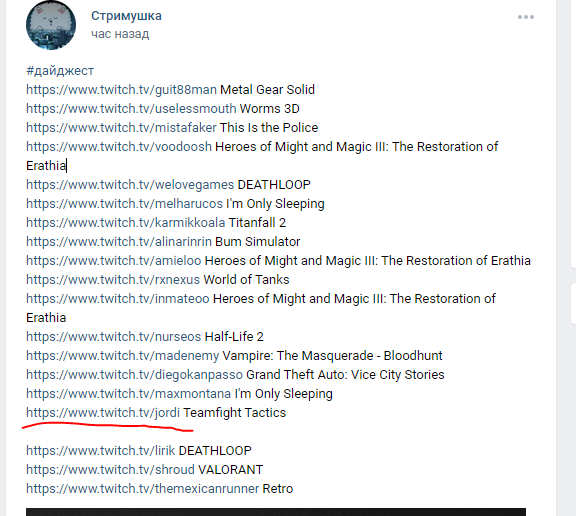
Task: Follow the twitch.tv/lirik link
Action: tap(101, 451)
